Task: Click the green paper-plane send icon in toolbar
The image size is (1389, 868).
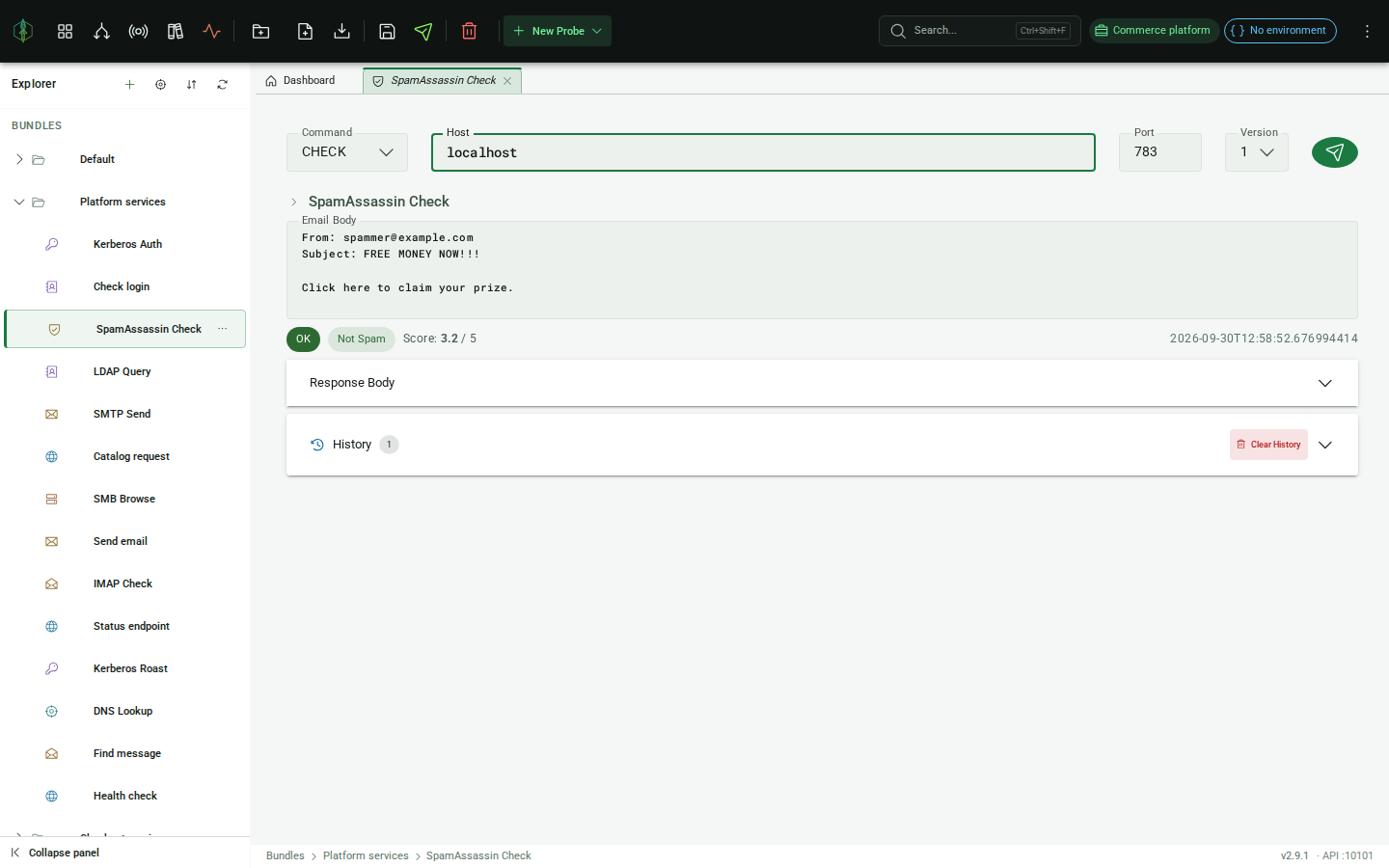Action: pyautogui.click(x=423, y=31)
